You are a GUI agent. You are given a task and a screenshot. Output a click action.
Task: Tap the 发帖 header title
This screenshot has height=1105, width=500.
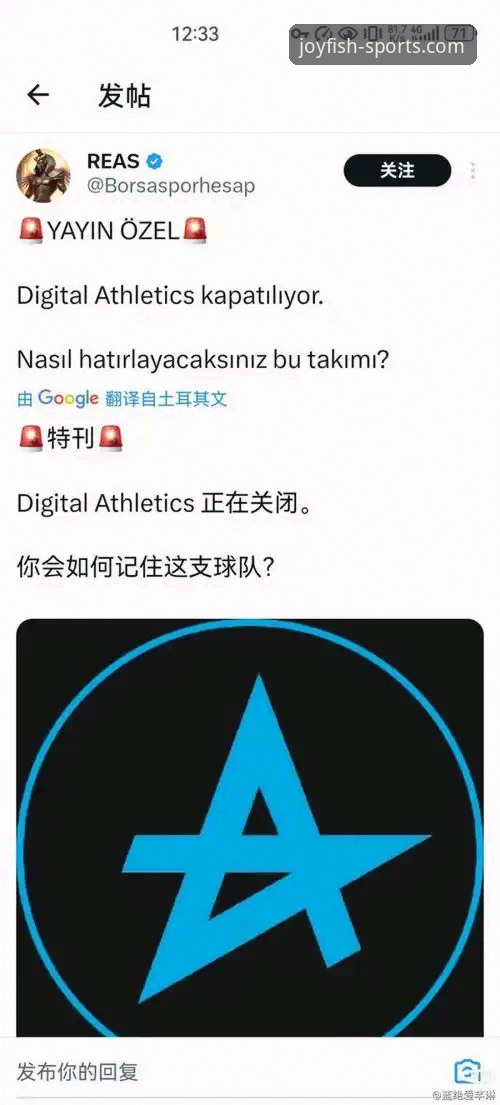tap(125, 96)
